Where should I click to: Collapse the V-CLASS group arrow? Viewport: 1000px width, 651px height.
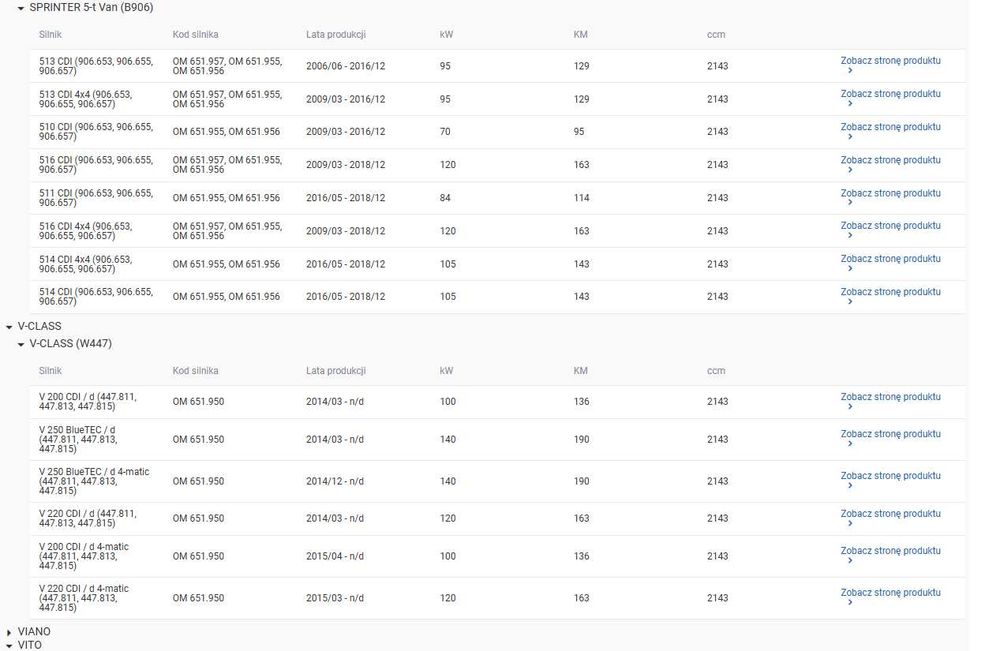click(x=9, y=327)
